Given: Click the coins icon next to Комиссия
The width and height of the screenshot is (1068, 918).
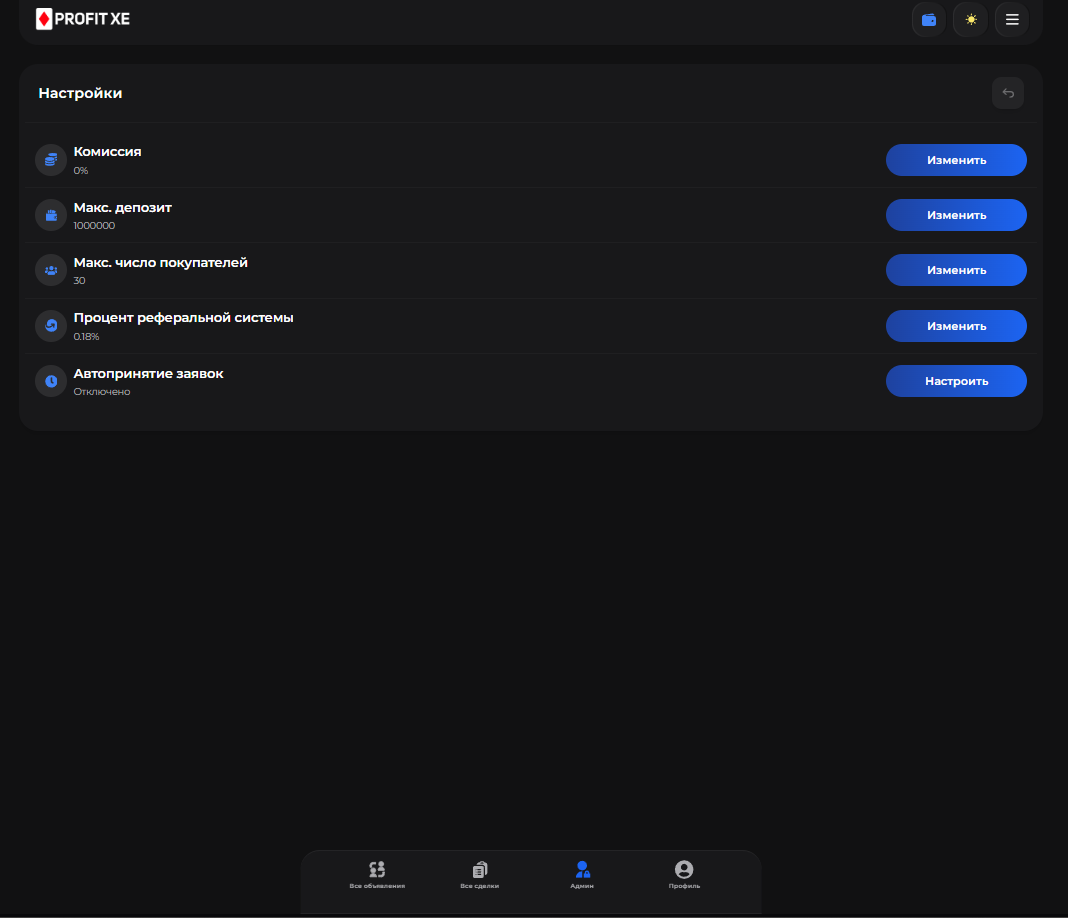Looking at the screenshot, I should 51,160.
